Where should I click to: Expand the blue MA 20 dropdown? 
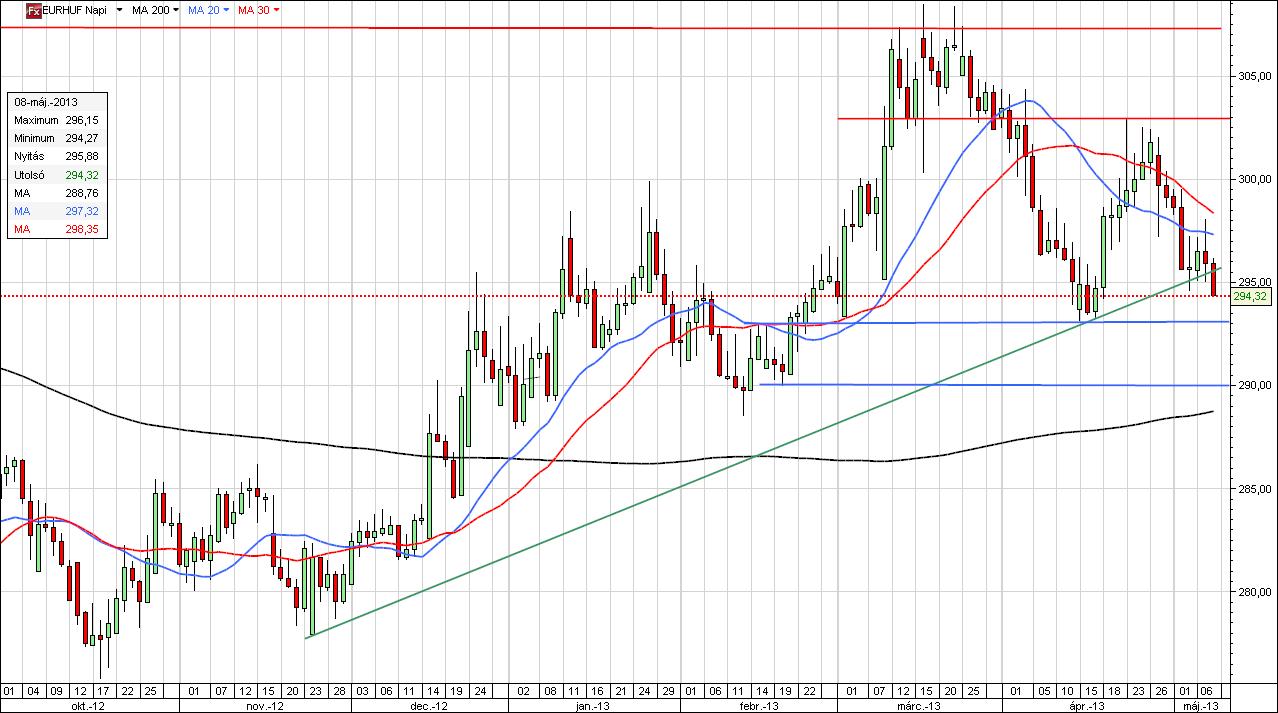(x=226, y=10)
